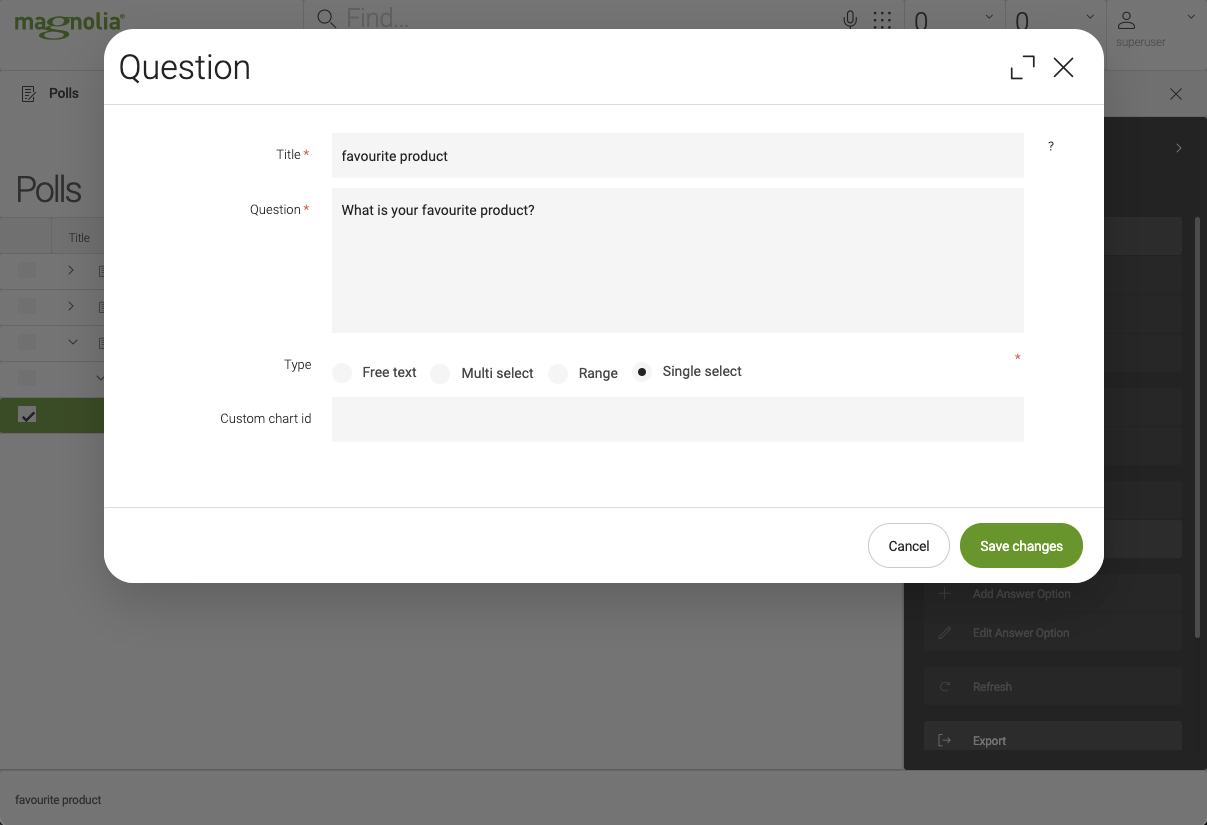Open the help question mark beside Title field
Viewport: 1207px width, 825px height.
(1050, 146)
